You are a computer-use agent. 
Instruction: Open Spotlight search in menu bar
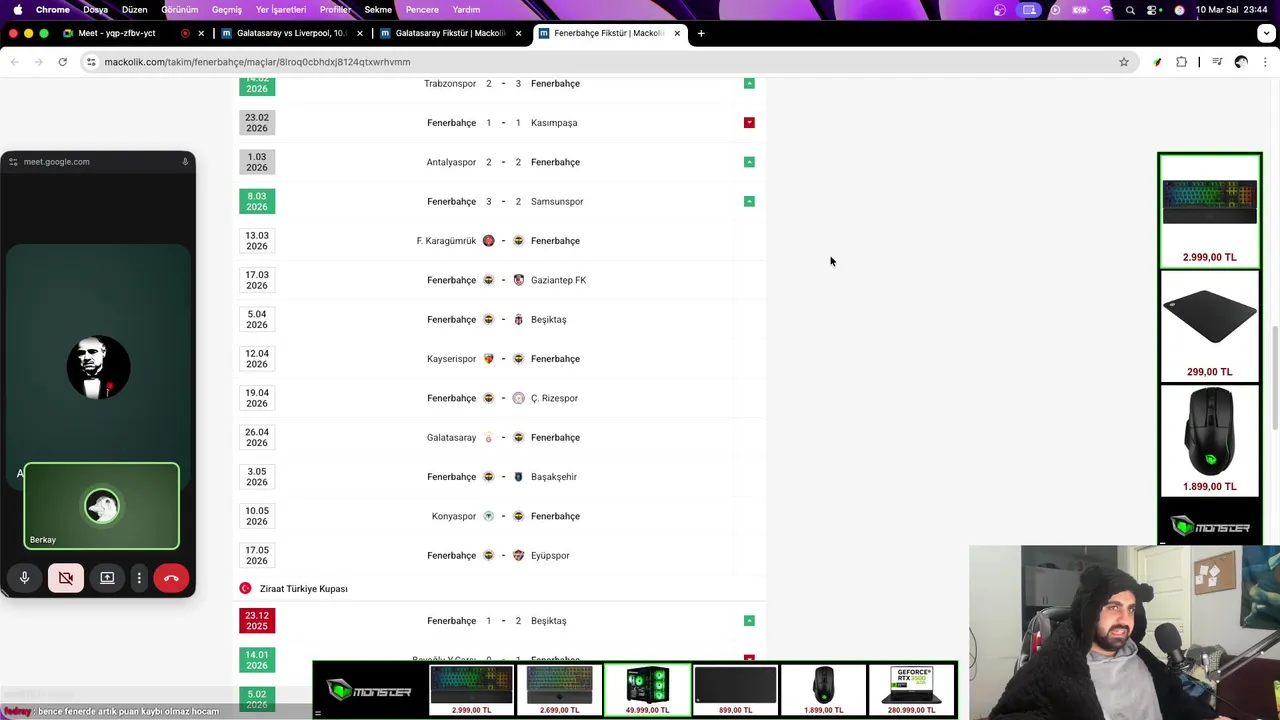click(1130, 9)
